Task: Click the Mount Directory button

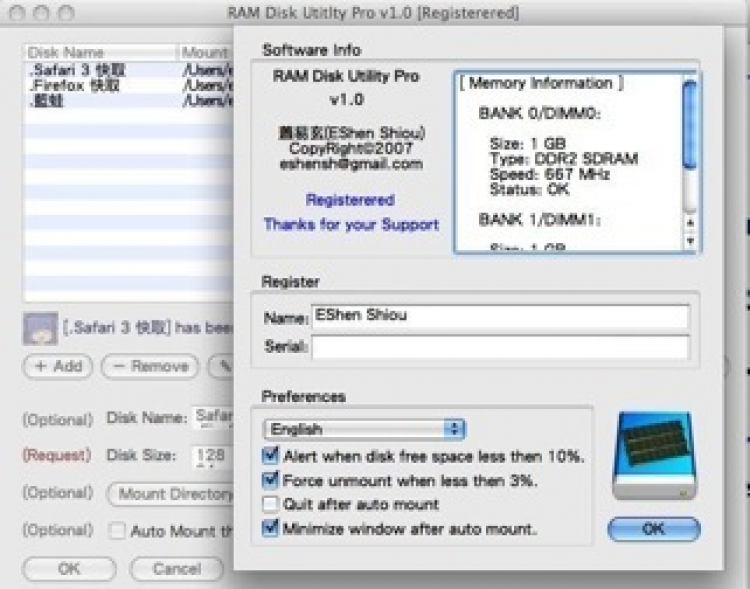Action: coord(171,494)
